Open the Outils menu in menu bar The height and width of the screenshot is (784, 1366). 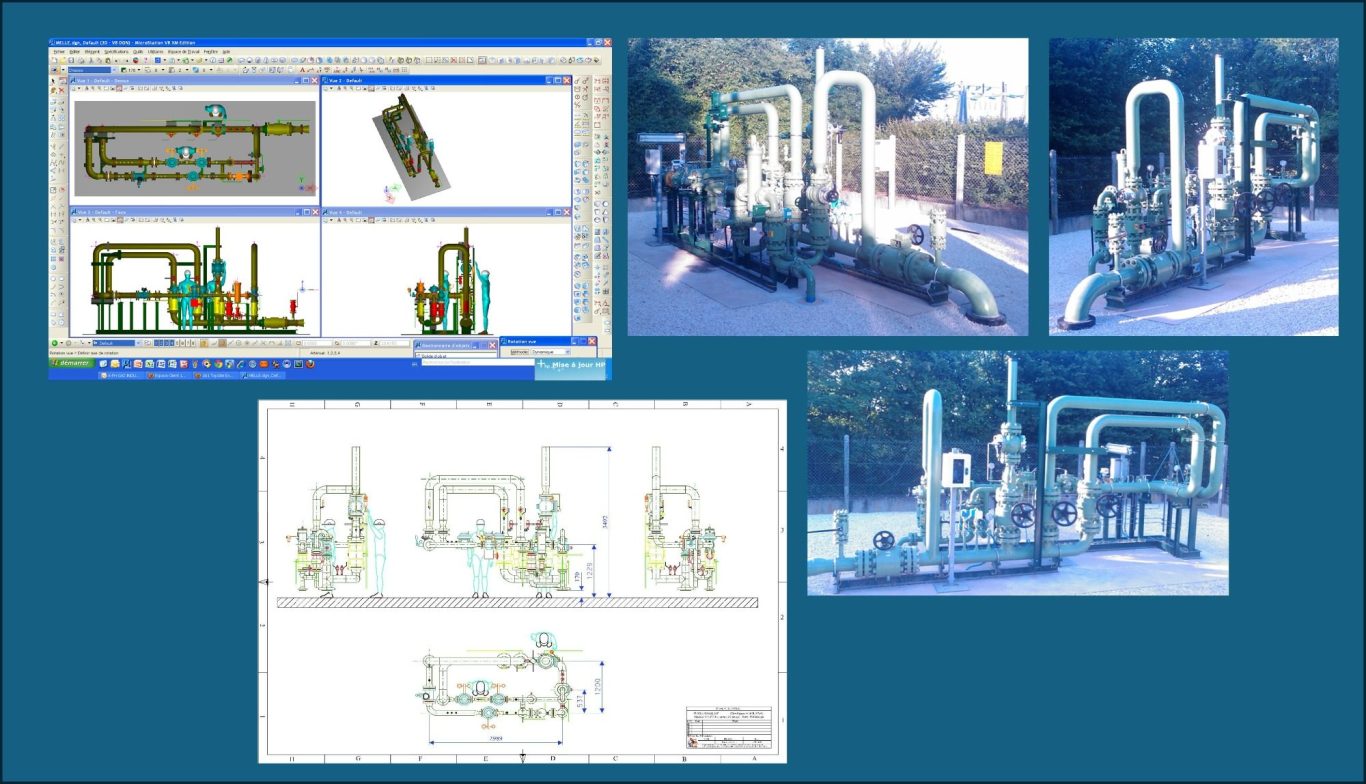coord(138,51)
